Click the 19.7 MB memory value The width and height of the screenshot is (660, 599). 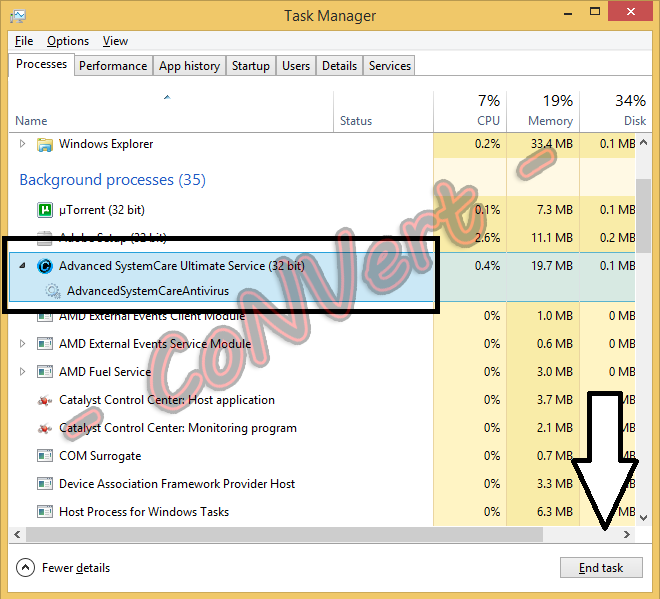point(552,266)
